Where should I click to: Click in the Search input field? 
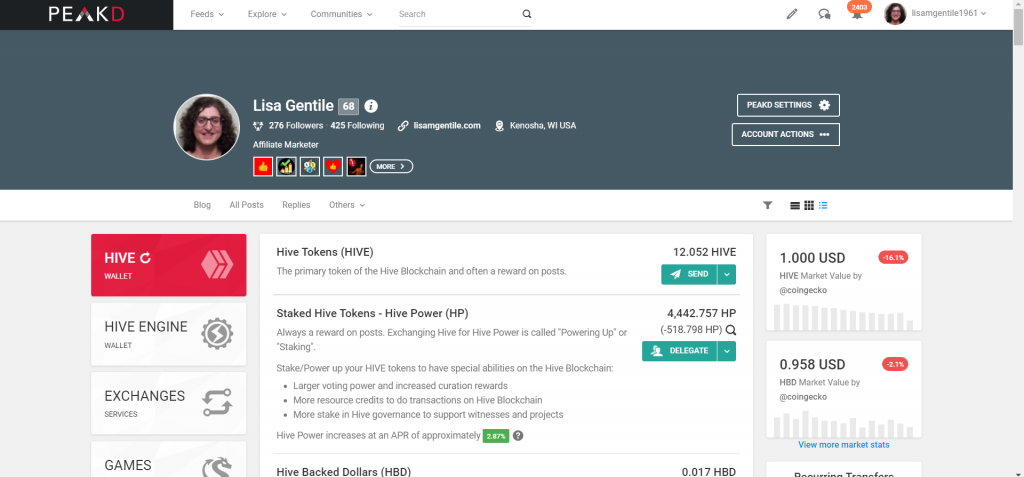tap(459, 14)
